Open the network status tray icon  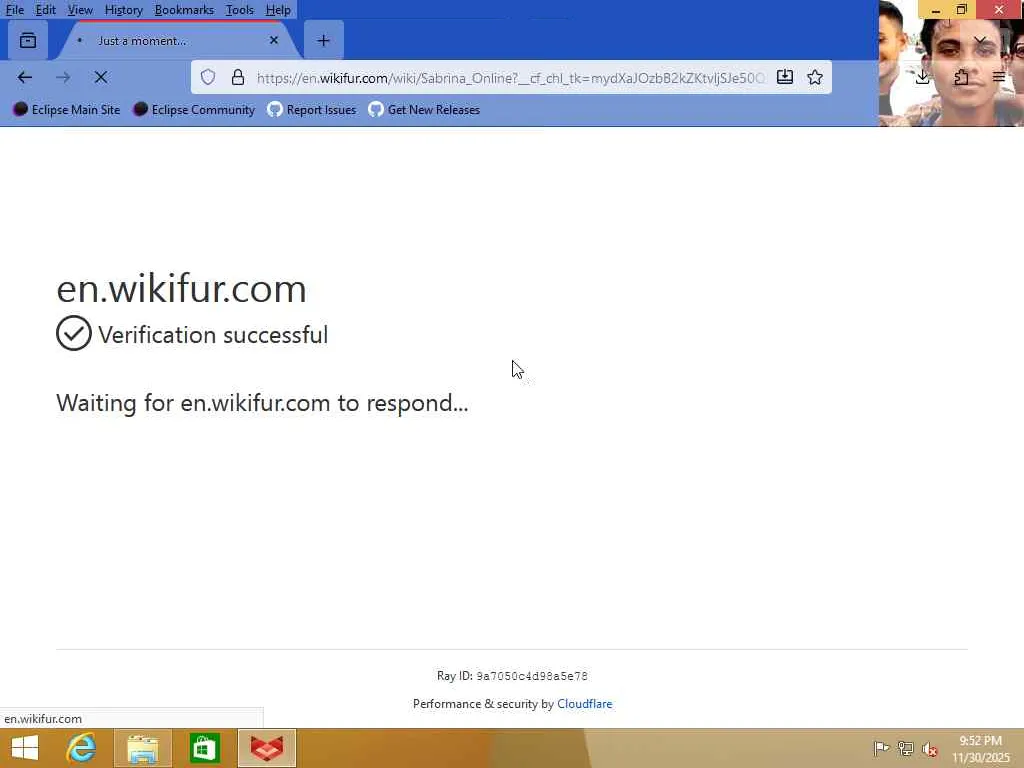coord(905,748)
